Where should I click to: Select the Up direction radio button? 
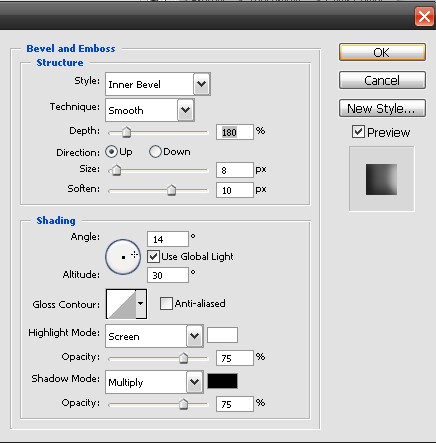[111, 152]
